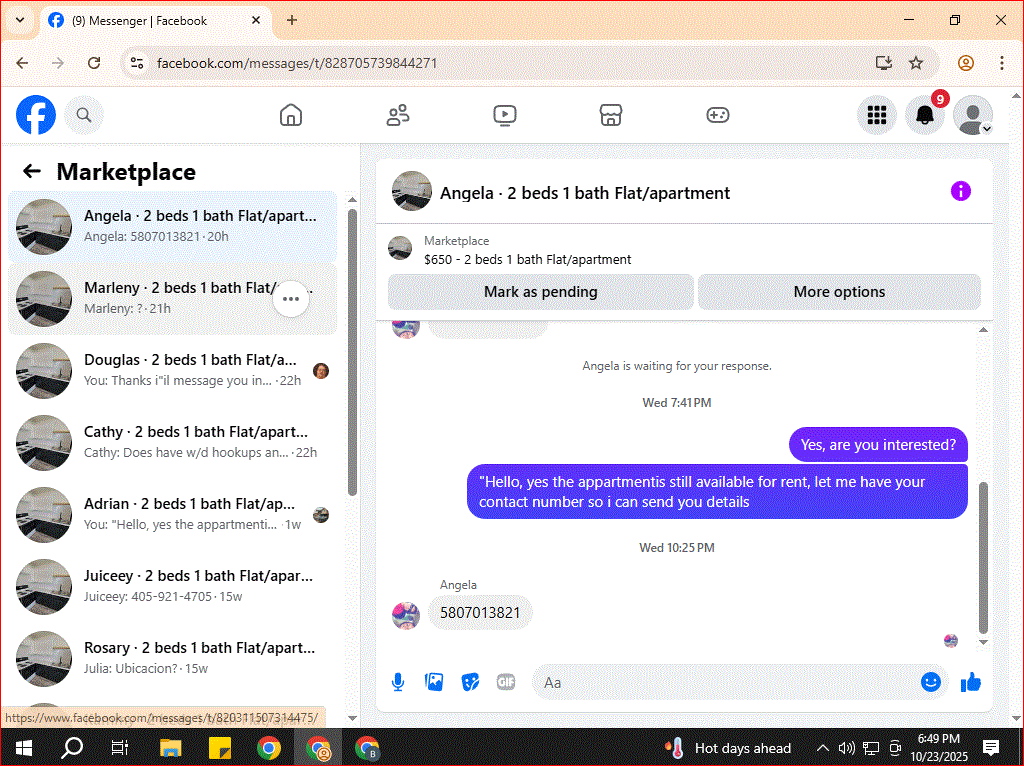This screenshot has height=766, width=1024.
Task: Open the nine-dot Menu grid
Action: pyautogui.click(x=876, y=115)
